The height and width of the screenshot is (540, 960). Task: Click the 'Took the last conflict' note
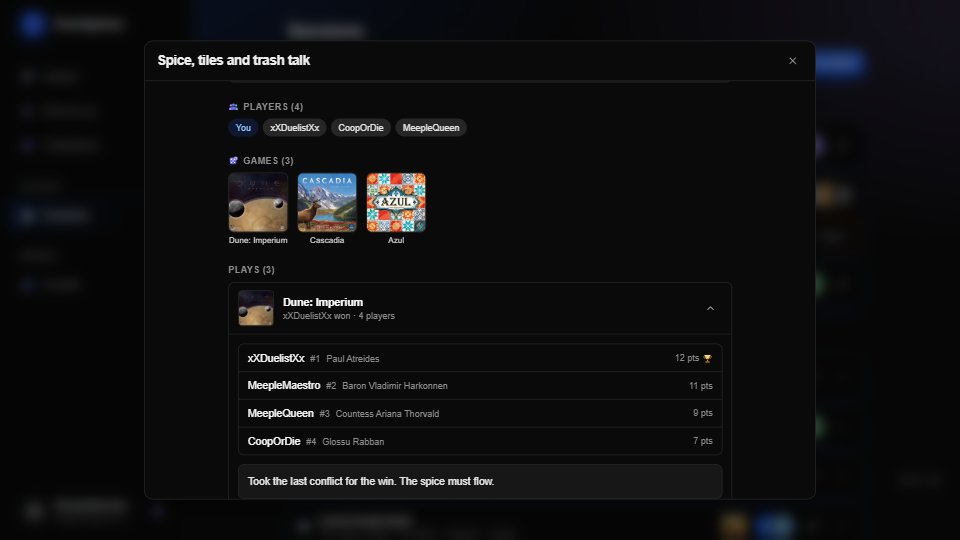[480, 481]
